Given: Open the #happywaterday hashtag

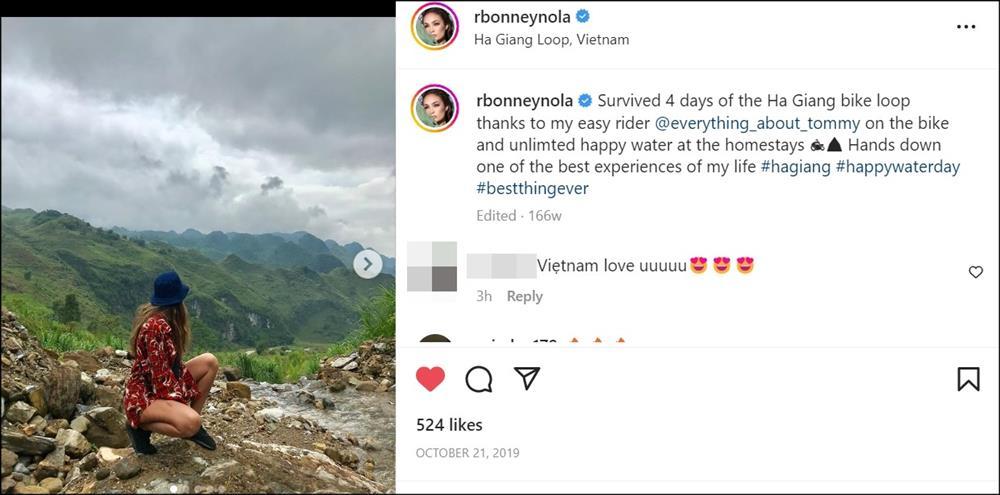Looking at the screenshot, I should tap(897, 167).
